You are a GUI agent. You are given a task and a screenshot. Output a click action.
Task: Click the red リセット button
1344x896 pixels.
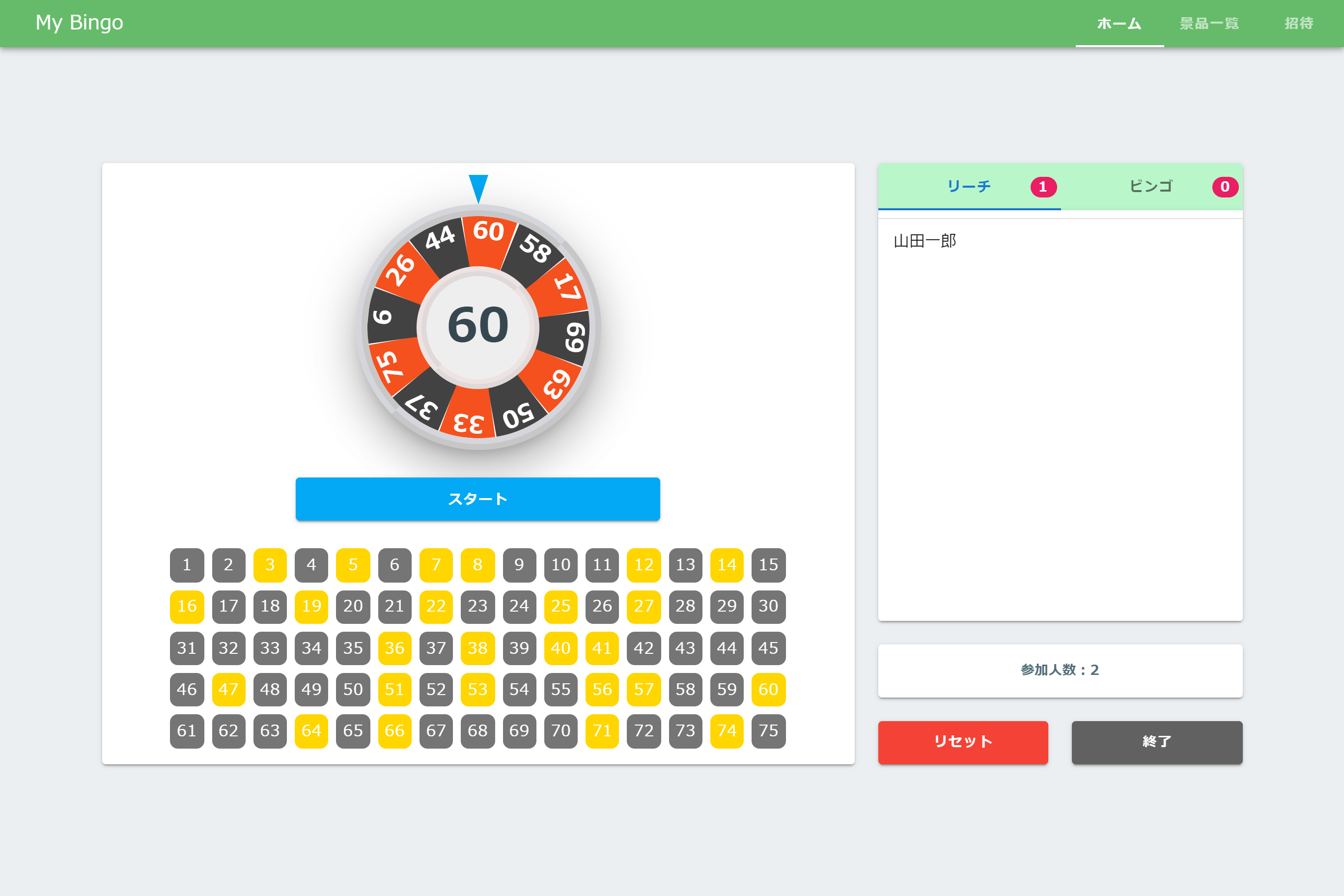(x=963, y=742)
